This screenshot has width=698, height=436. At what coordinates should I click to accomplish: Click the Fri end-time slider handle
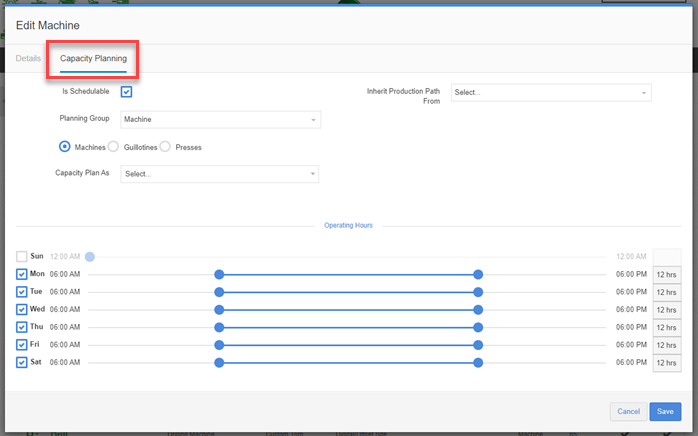(x=478, y=345)
